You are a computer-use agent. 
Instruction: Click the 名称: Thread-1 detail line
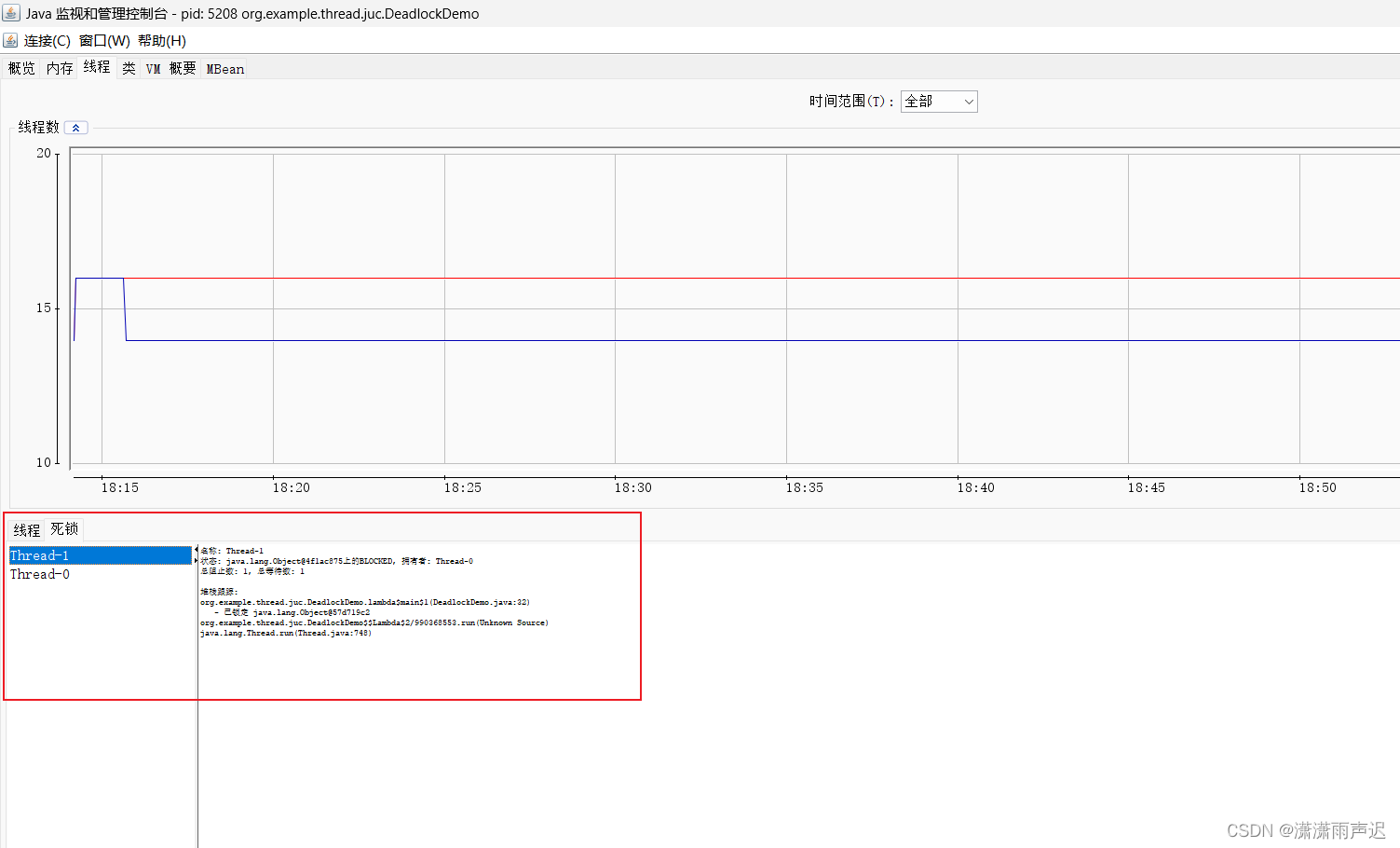(x=232, y=551)
